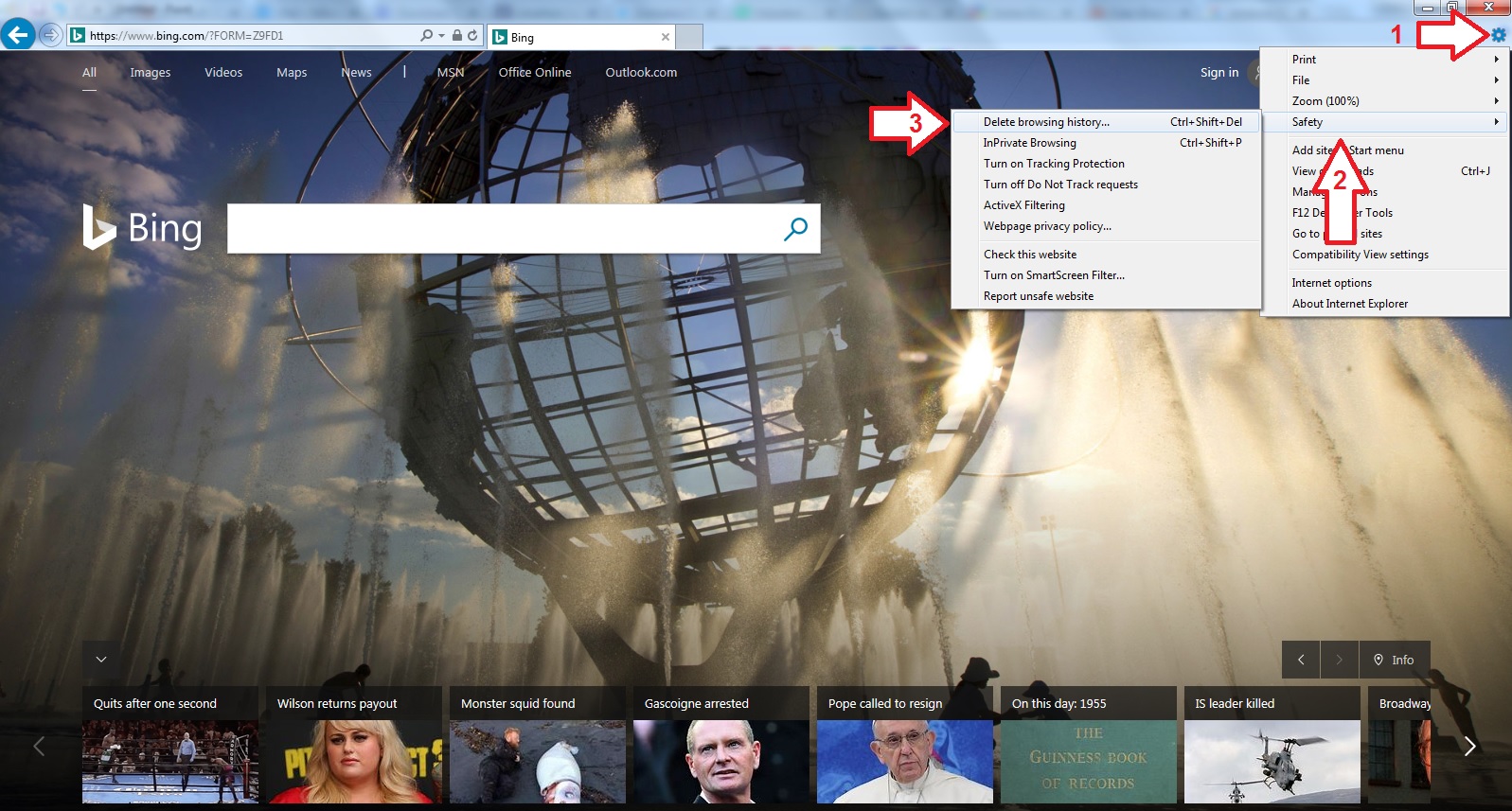Open the Videos search link
1512x811 pixels.
tap(223, 72)
